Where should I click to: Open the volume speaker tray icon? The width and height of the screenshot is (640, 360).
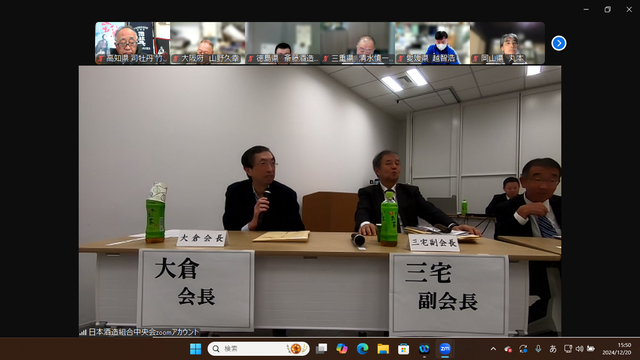(580, 349)
